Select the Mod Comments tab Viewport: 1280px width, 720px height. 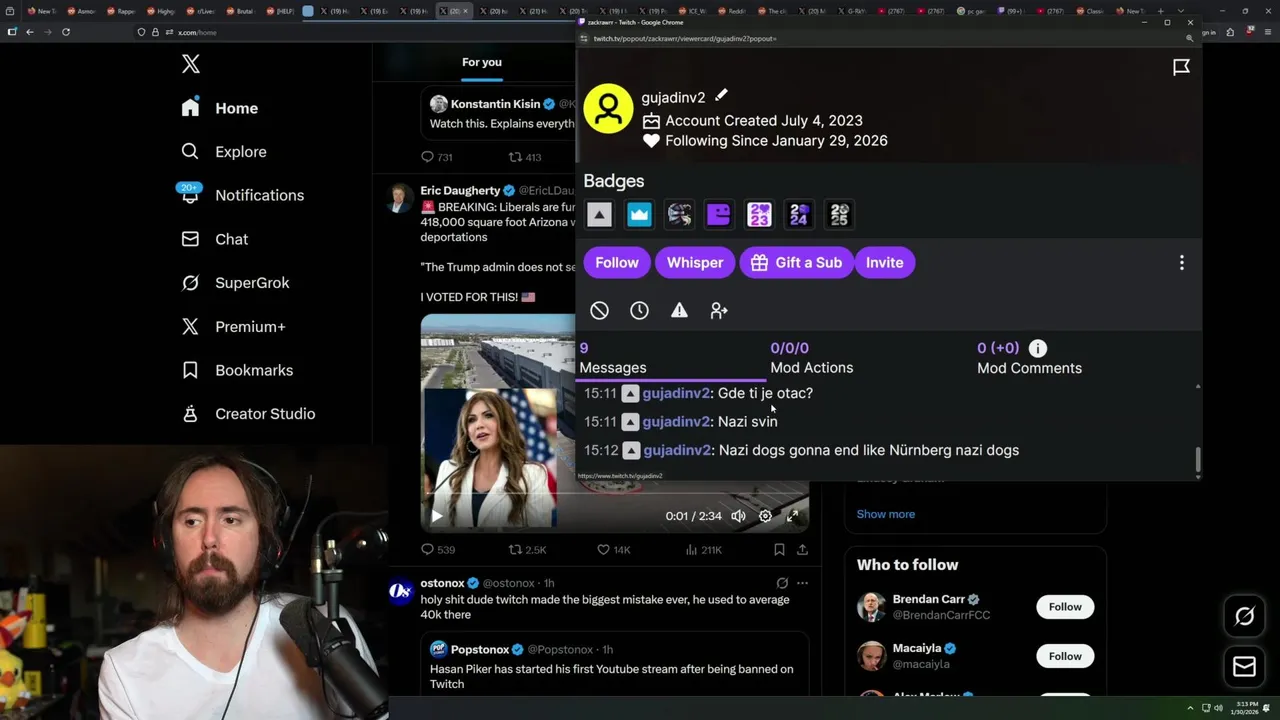tap(1029, 358)
